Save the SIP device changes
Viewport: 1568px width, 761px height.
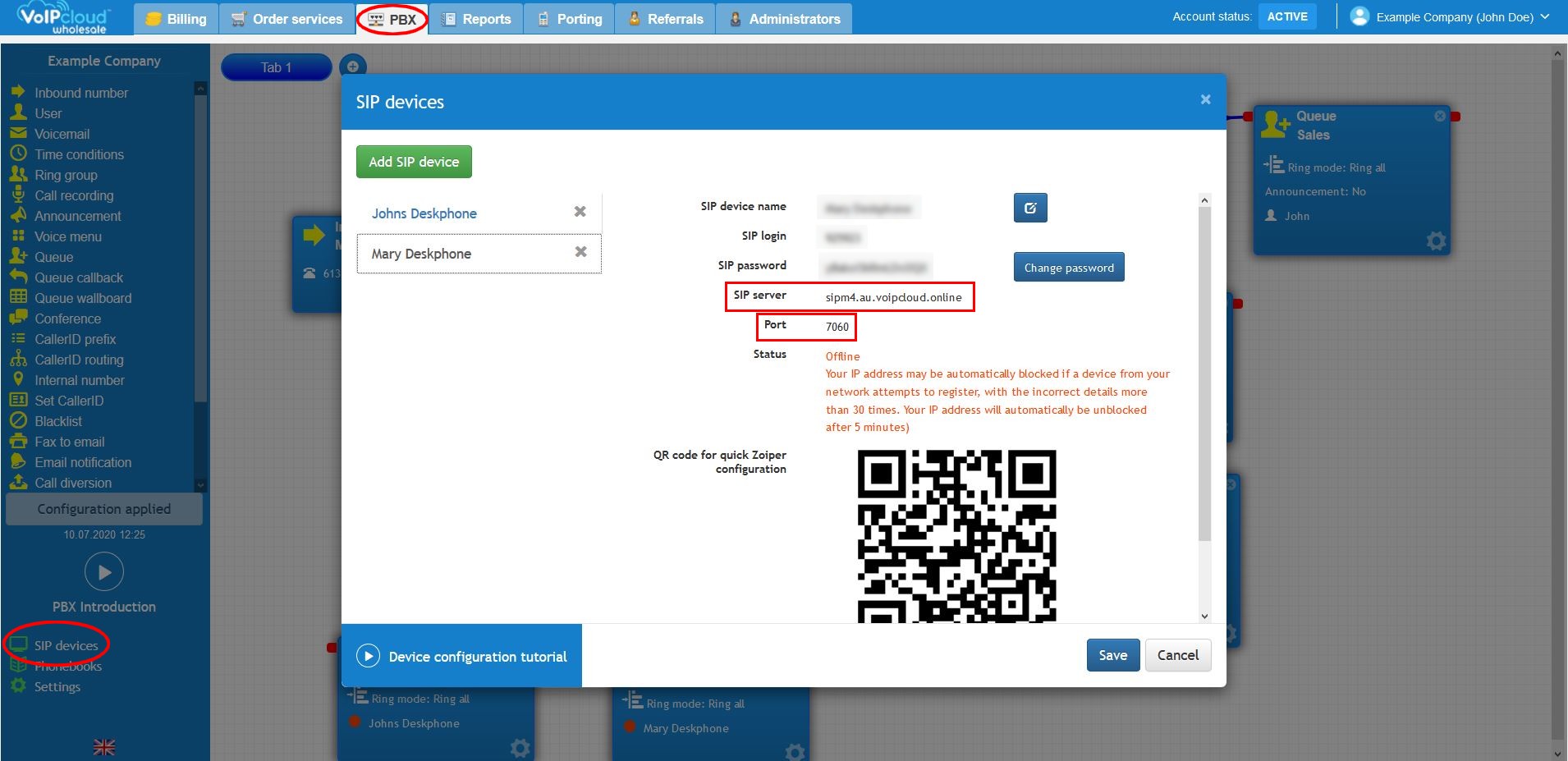pos(1112,655)
